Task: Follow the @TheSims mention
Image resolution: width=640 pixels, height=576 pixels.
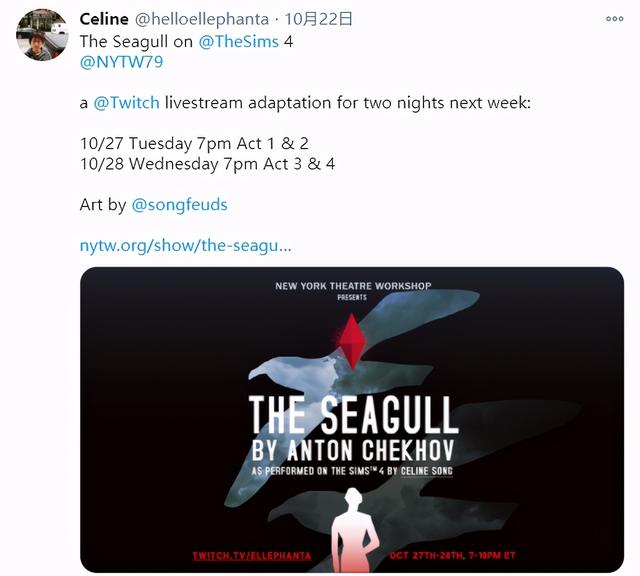Action: click(x=239, y=42)
